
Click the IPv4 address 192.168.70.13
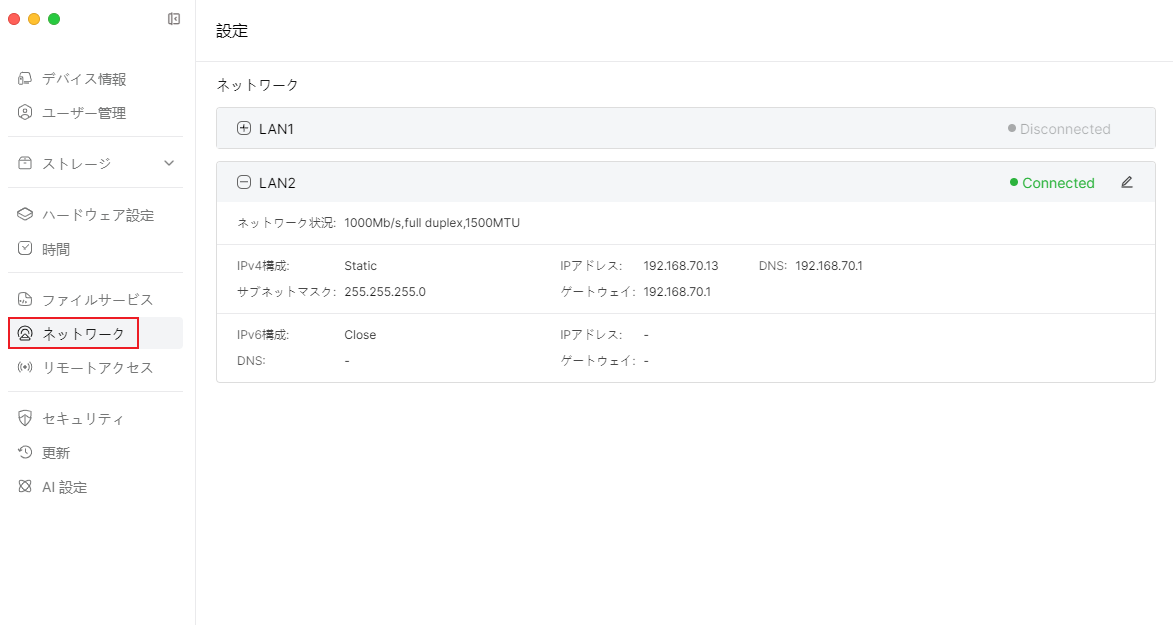click(681, 266)
